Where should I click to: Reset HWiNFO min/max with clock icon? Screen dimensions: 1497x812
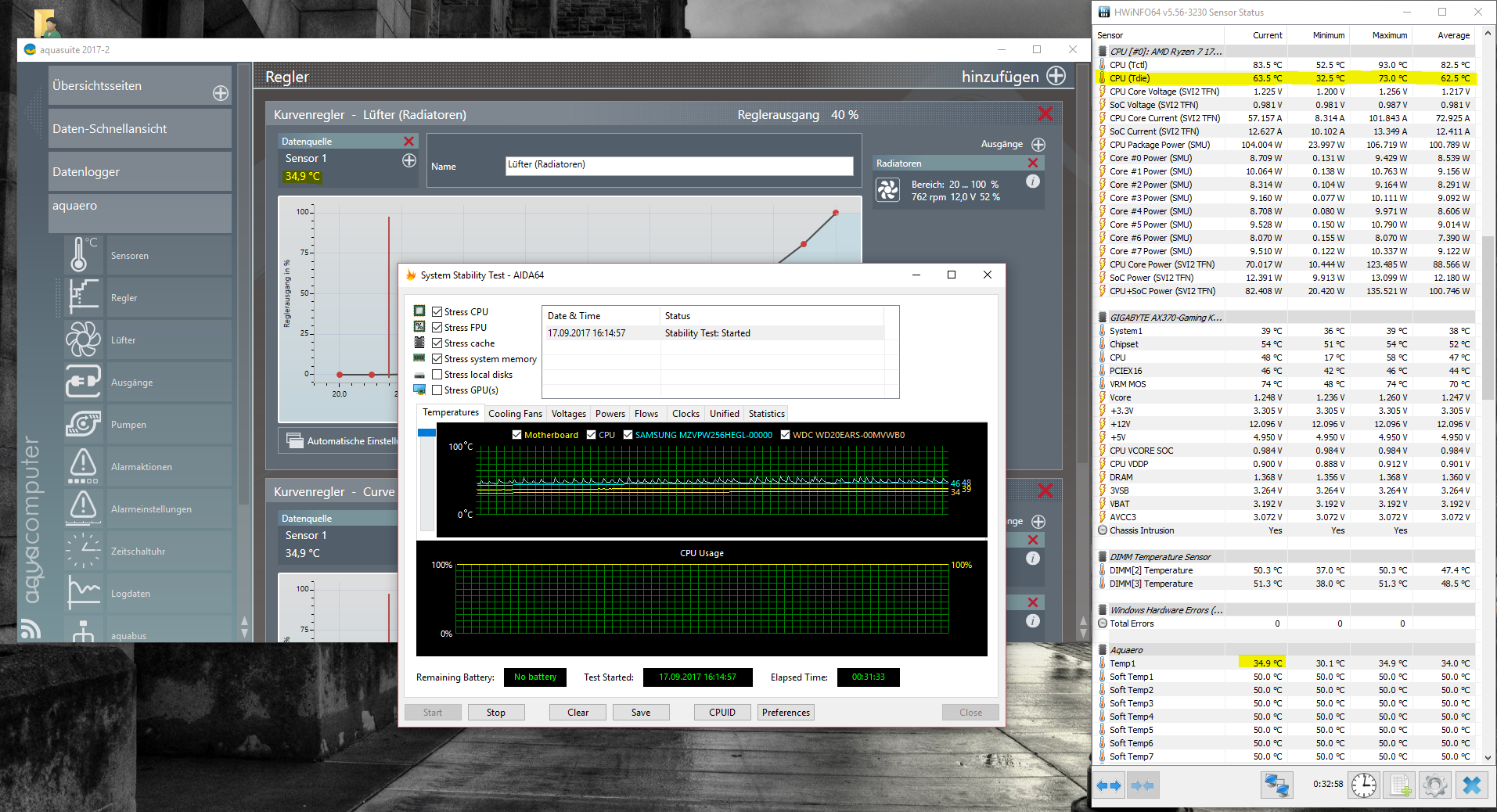pos(1364,785)
